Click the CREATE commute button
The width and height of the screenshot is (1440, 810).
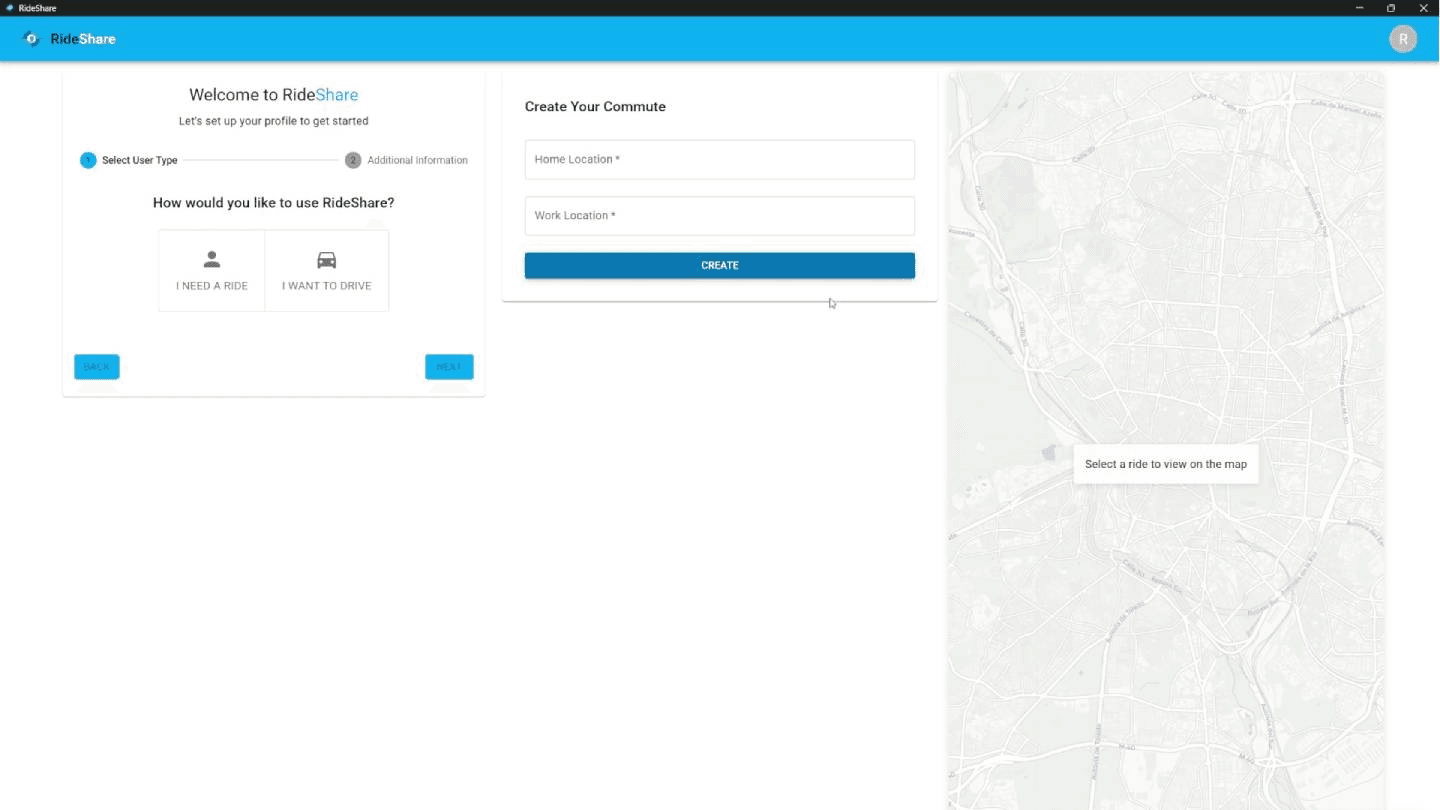pos(719,265)
